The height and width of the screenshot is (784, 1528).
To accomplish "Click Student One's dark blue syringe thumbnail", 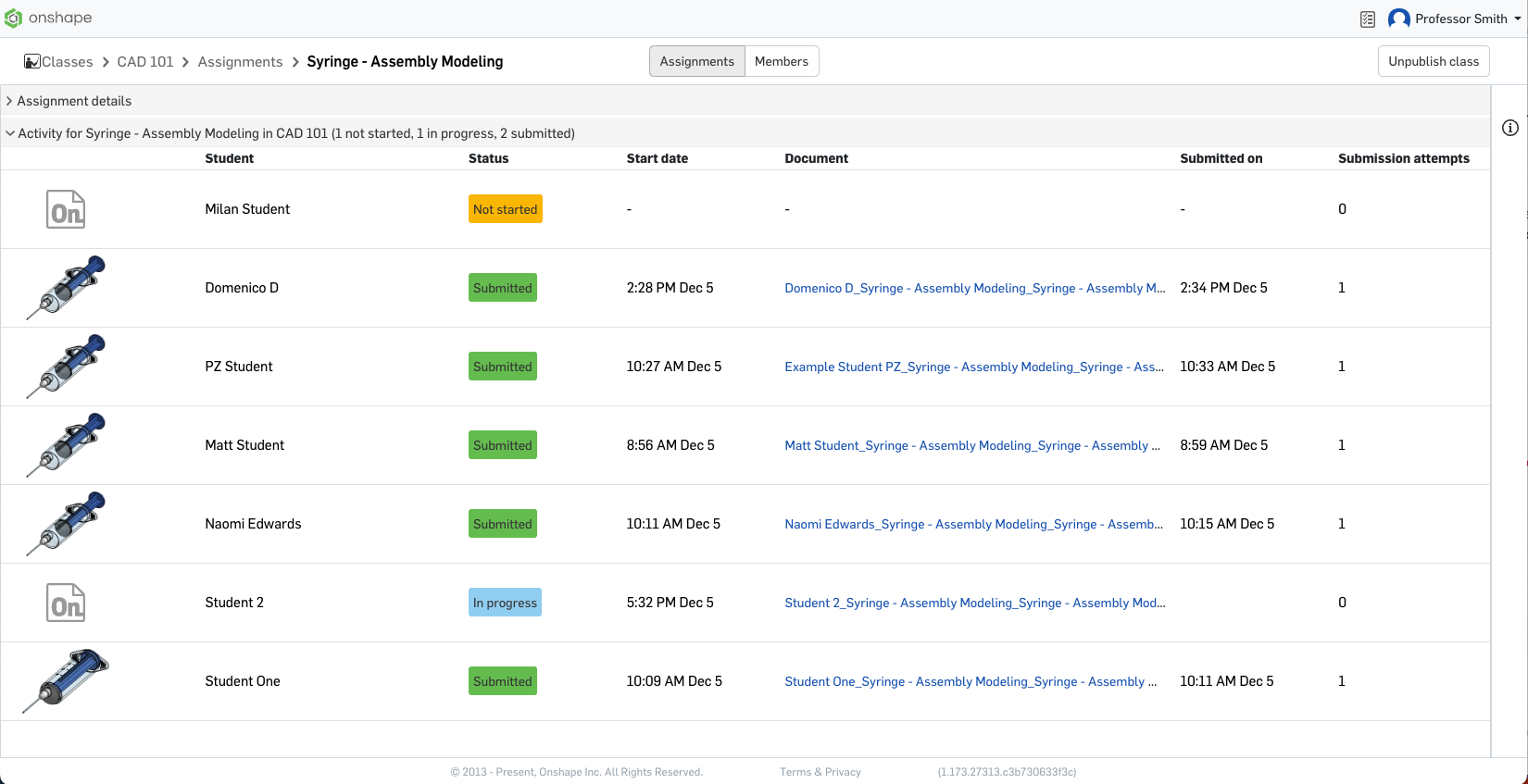I will (x=66, y=681).
